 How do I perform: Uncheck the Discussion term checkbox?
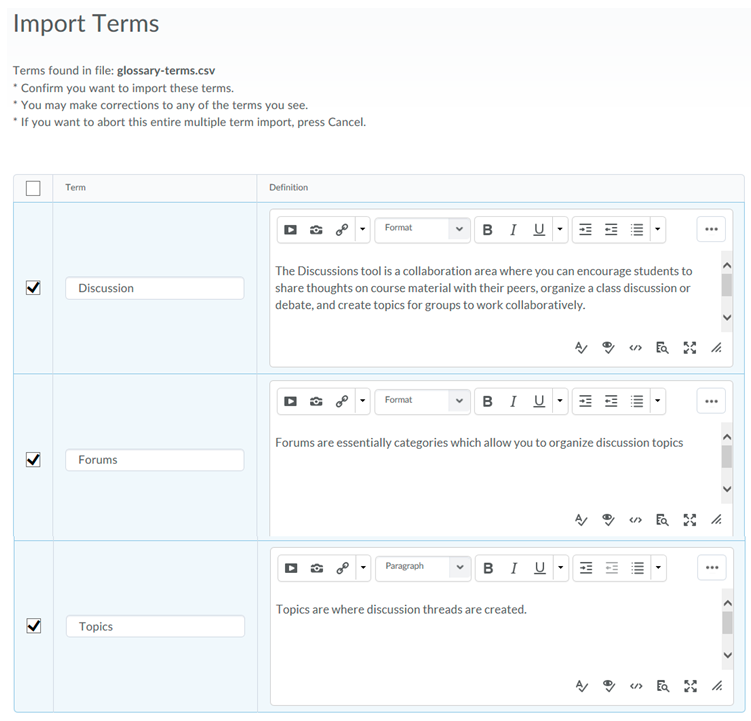click(x=33, y=288)
